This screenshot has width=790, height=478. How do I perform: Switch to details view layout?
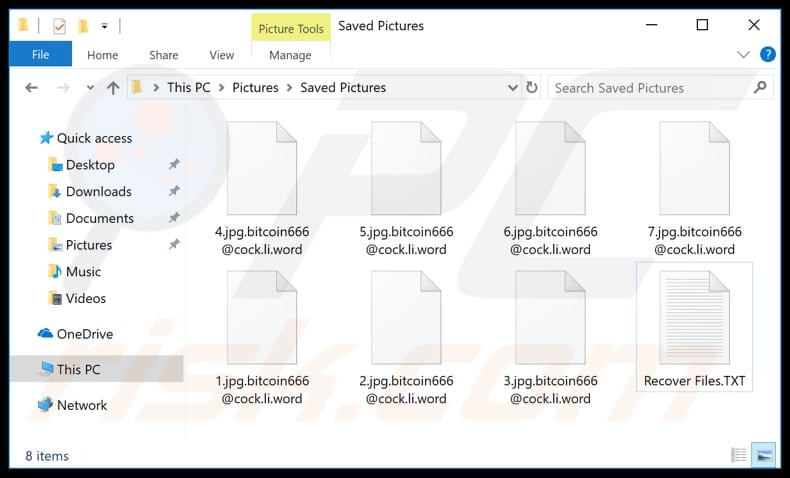(x=739, y=455)
